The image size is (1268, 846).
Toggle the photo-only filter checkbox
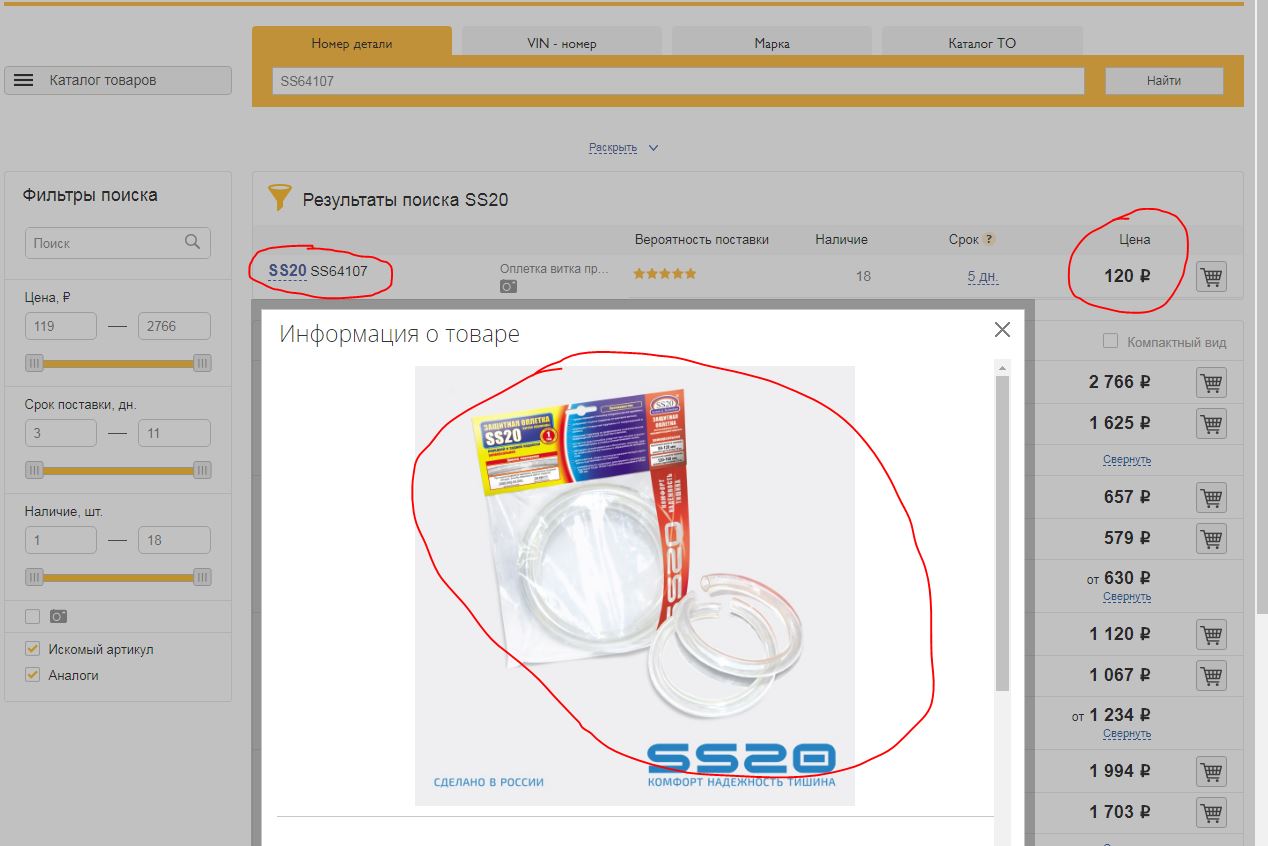click(x=33, y=617)
